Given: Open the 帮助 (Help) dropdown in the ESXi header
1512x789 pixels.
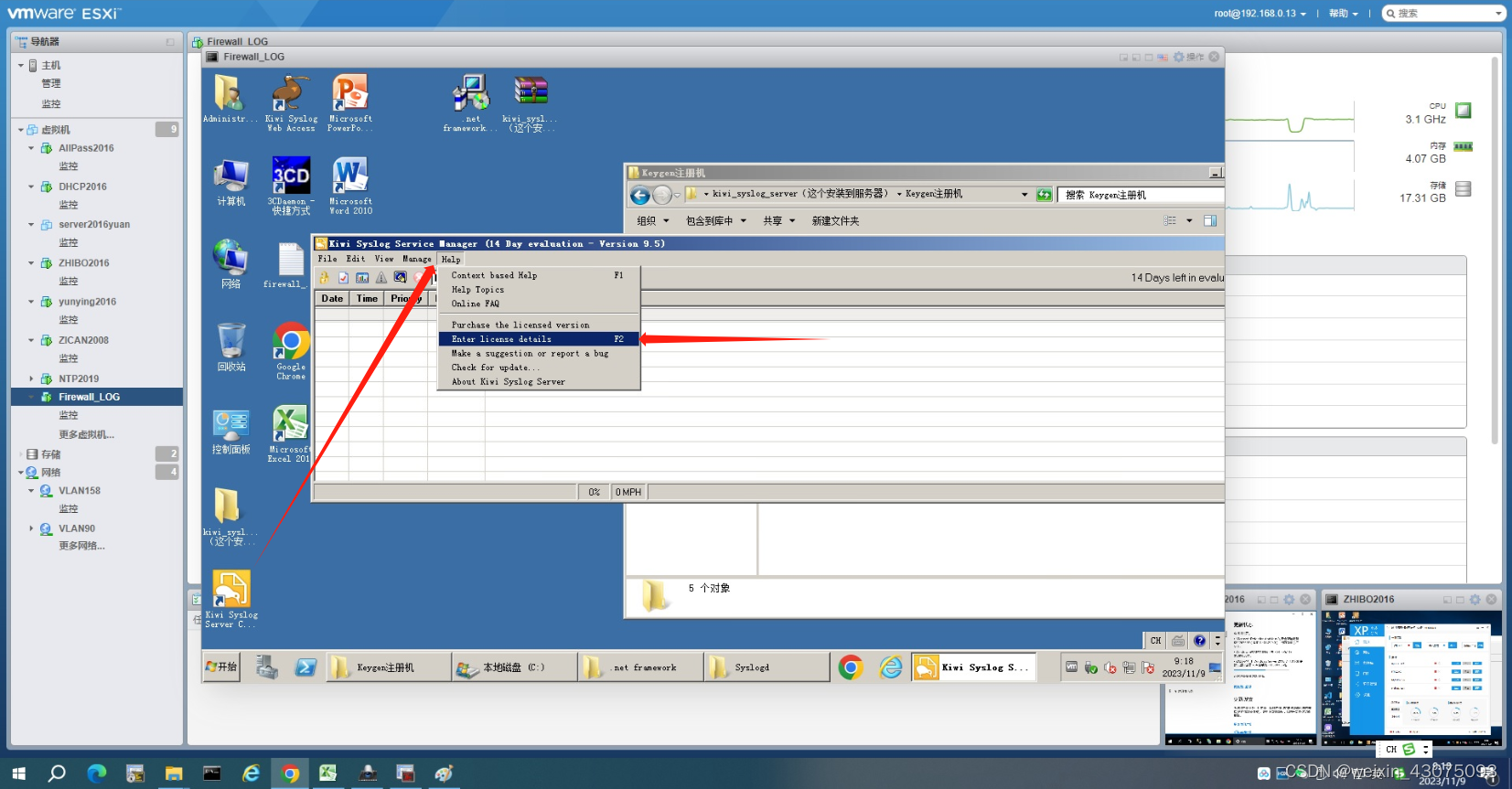Looking at the screenshot, I should click(1343, 14).
